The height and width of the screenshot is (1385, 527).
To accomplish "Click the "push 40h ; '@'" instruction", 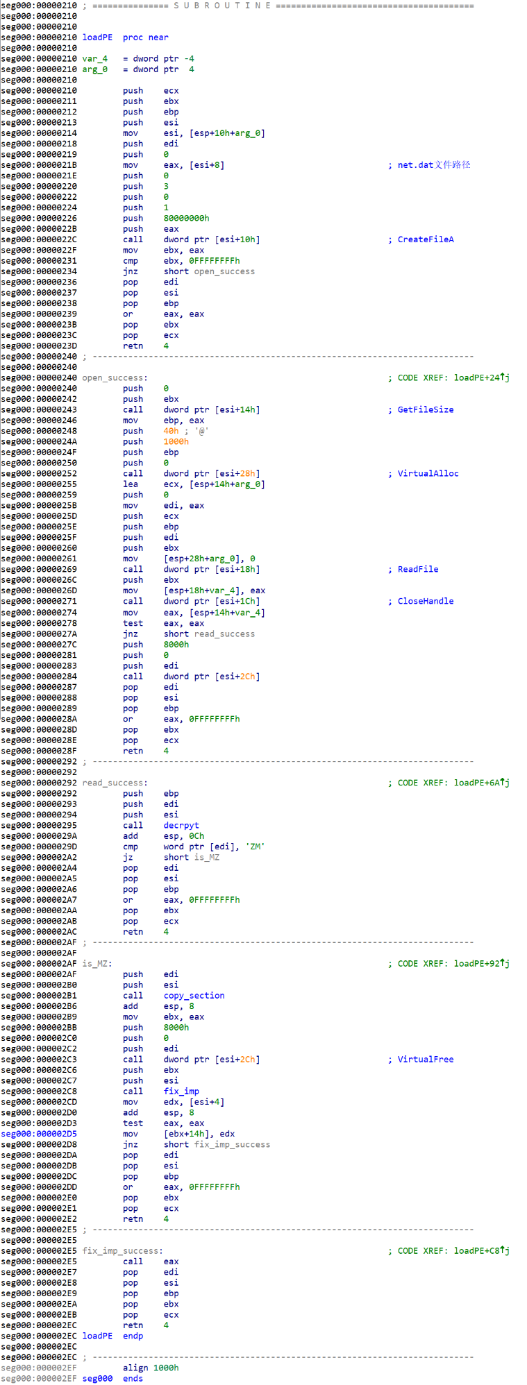I will [165, 431].
